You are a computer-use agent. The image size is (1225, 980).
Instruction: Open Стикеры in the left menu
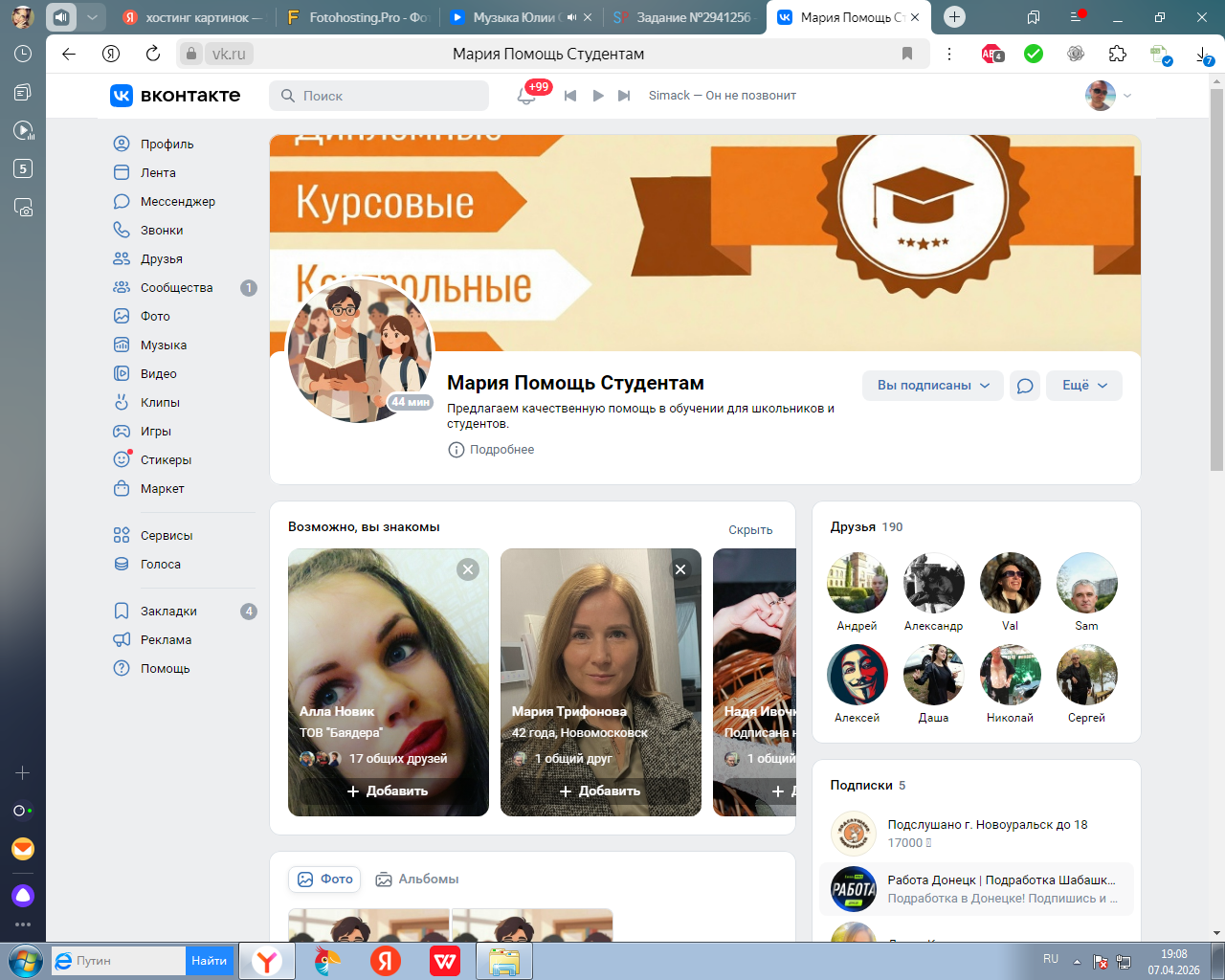click(166, 460)
